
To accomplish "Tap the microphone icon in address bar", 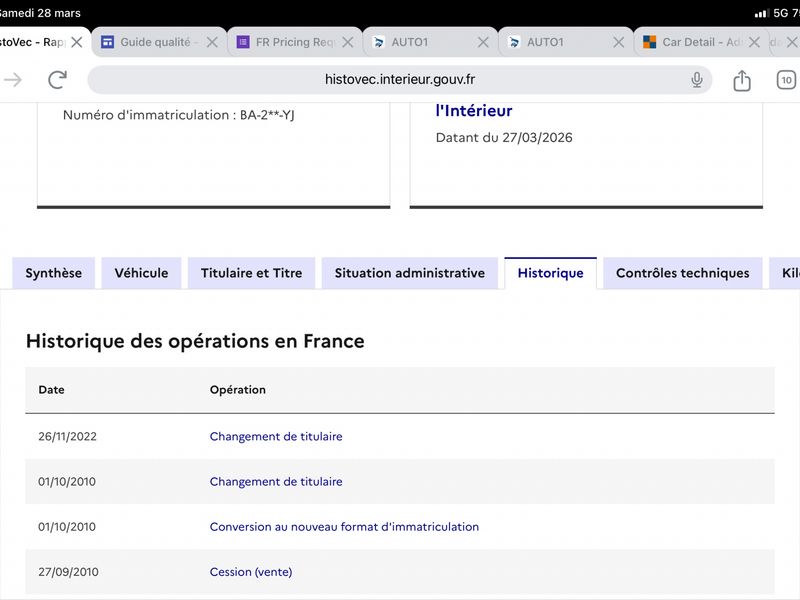I will [696, 80].
